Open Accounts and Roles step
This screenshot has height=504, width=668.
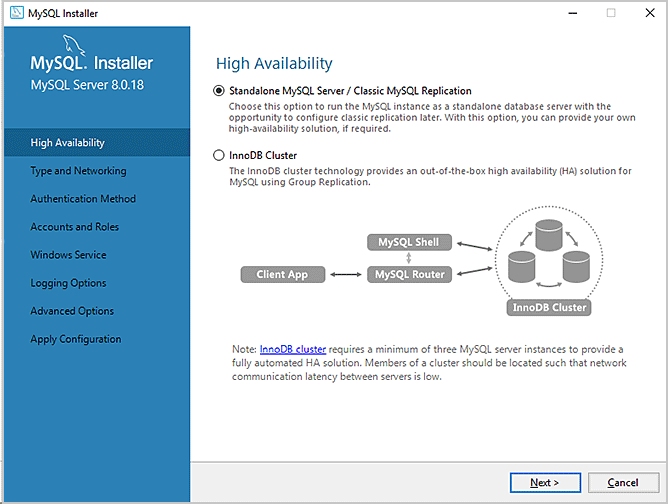pos(75,227)
